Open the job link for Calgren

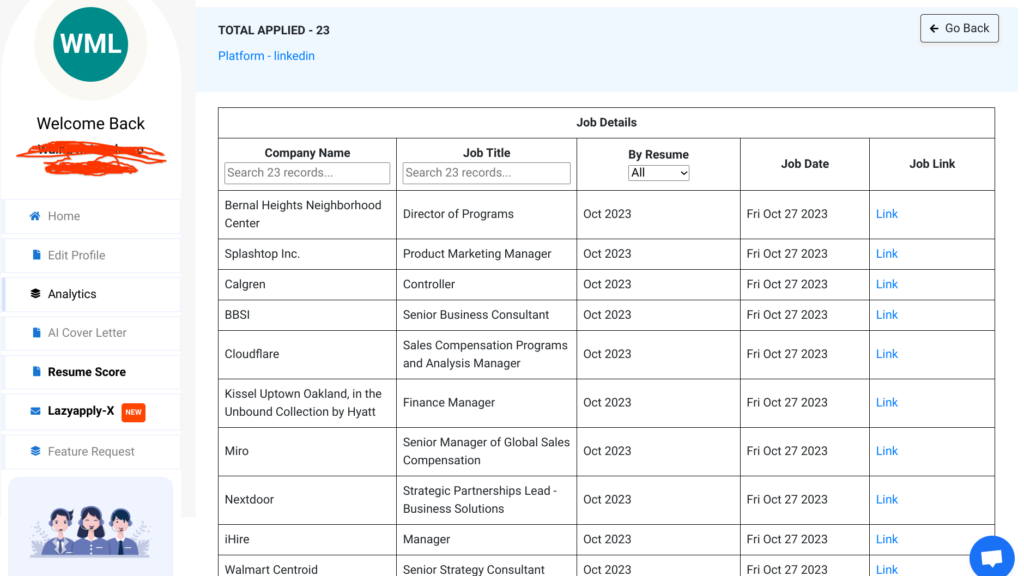(887, 285)
